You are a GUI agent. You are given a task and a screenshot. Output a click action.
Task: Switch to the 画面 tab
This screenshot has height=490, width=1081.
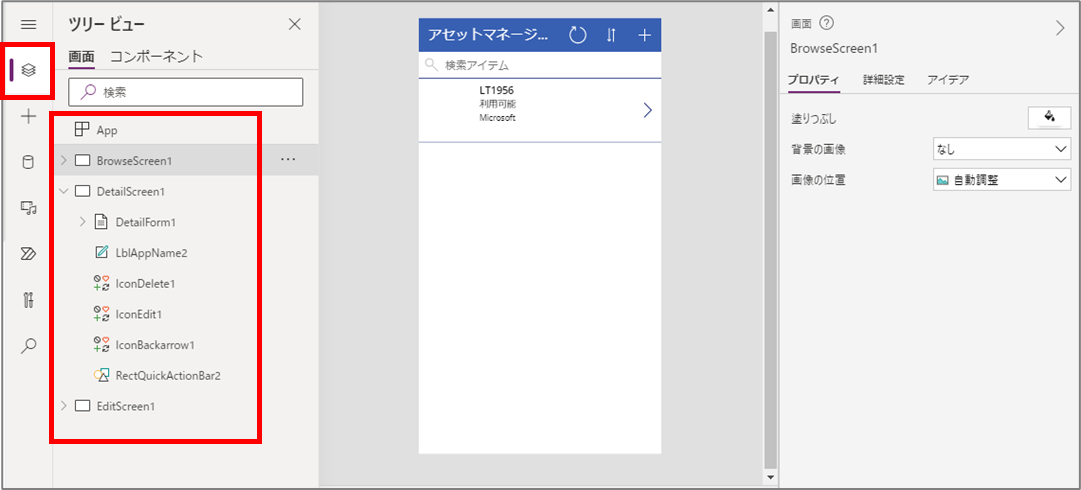click(81, 57)
